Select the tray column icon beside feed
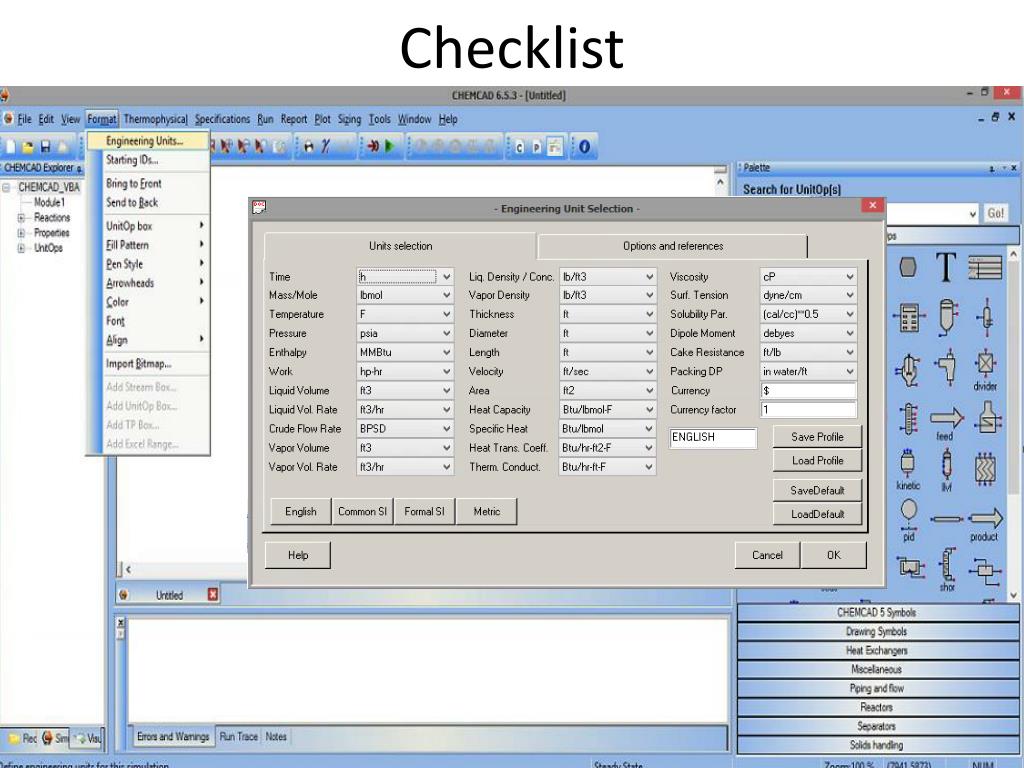Viewport: 1024px width, 768px height. pyautogui.click(x=908, y=419)
